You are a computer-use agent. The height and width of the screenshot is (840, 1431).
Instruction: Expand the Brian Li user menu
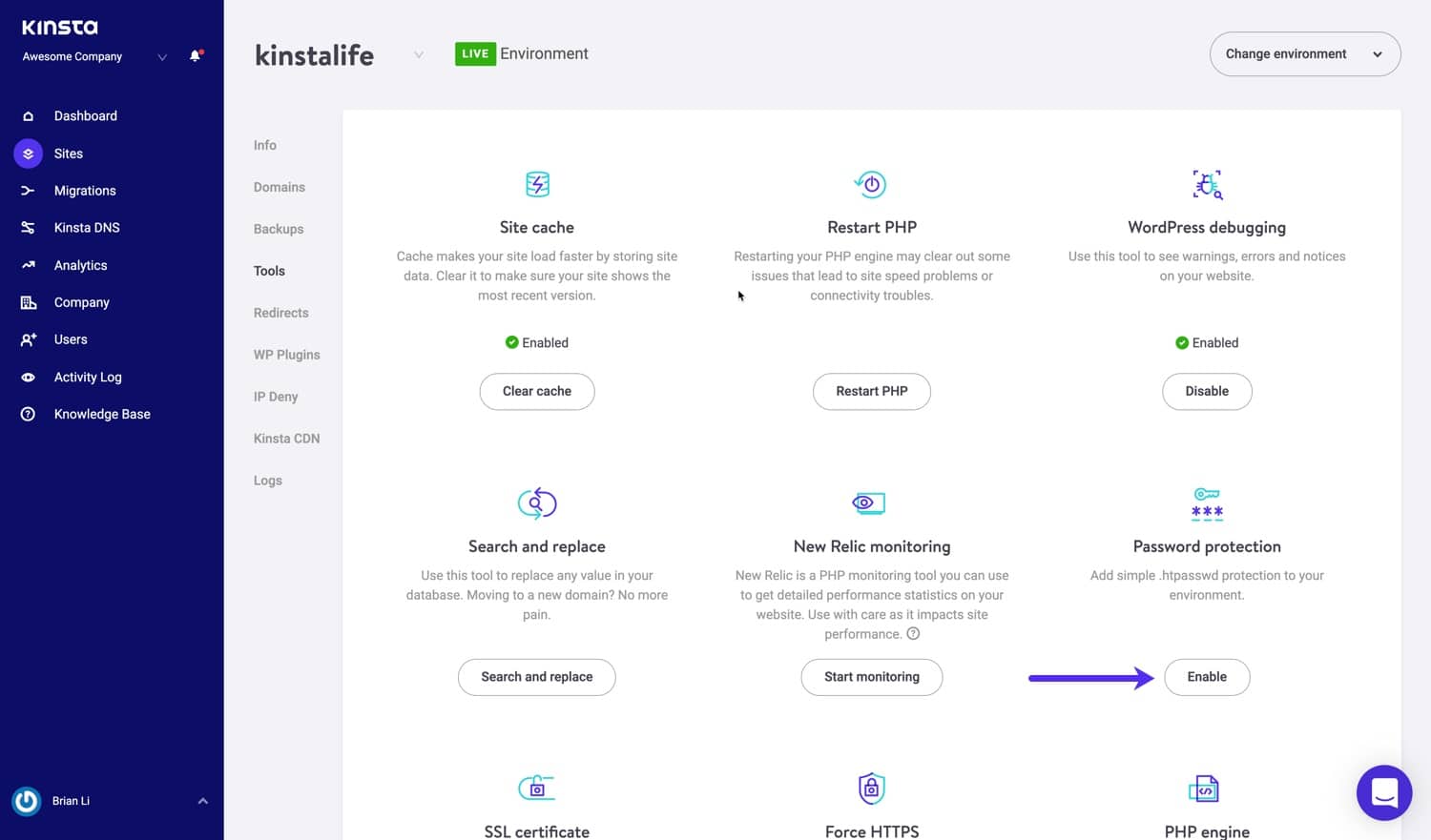click(202, 801)
